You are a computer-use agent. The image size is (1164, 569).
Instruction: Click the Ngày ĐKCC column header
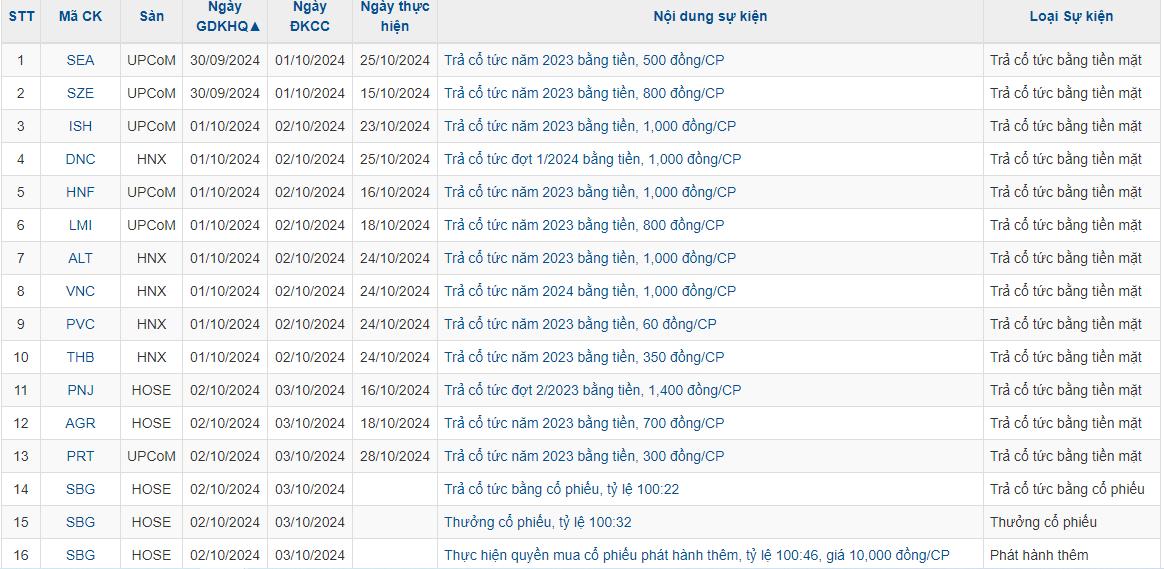310,16
